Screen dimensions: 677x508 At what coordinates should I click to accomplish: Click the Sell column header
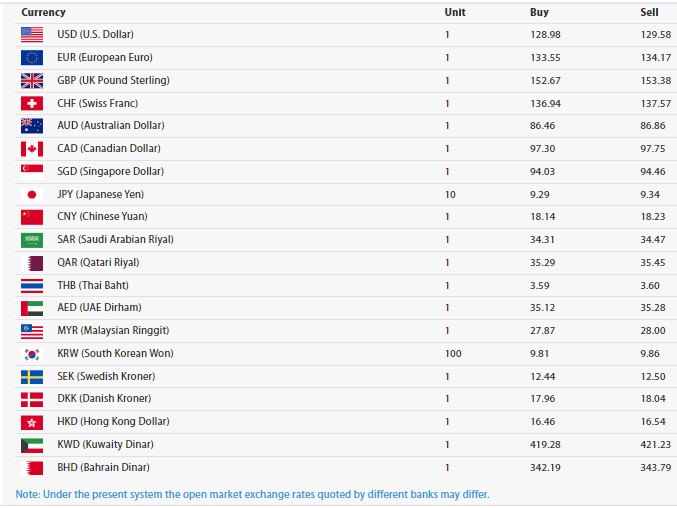point(650,12)
